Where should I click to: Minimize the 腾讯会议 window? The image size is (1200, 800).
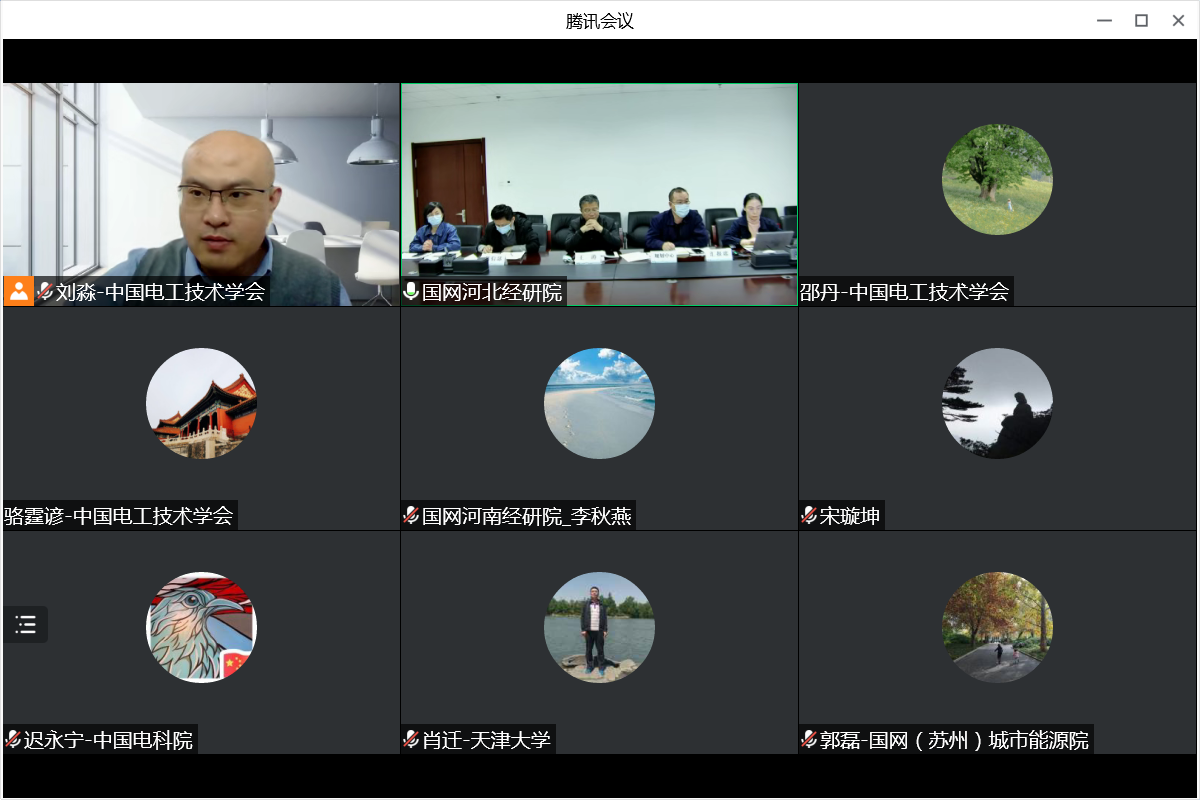click(x=1104, y=20)
